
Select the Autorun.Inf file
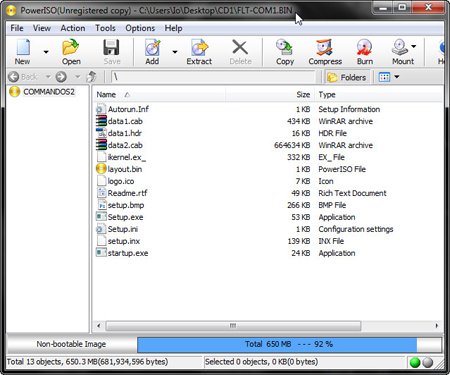[128, 109]
